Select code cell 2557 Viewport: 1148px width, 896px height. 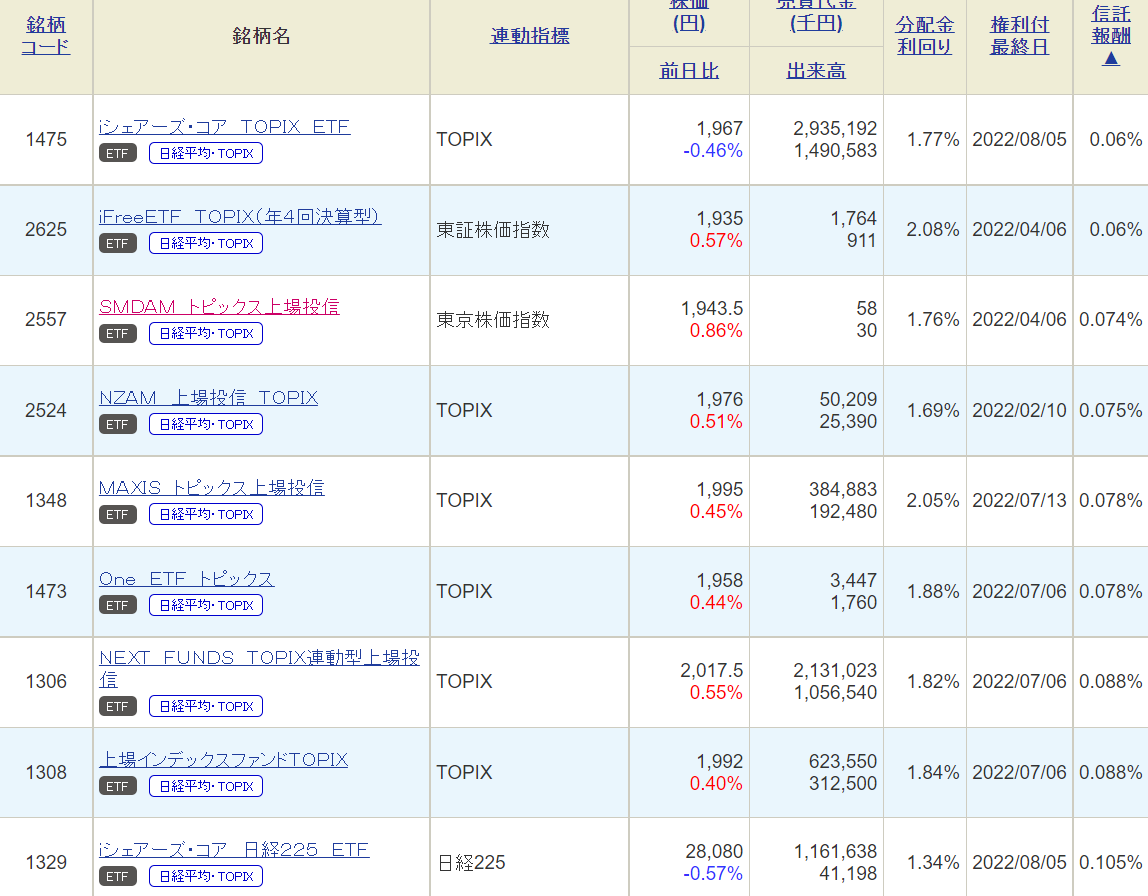pyautogui.click(x=46, y=319)
